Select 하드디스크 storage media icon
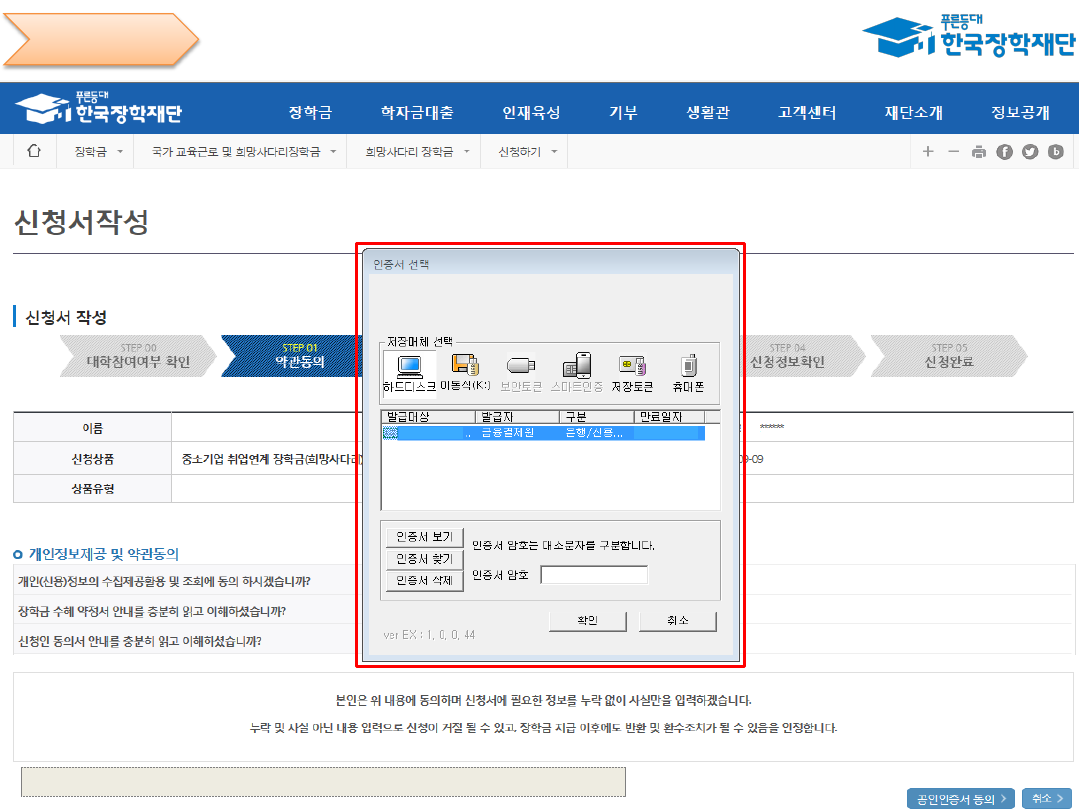Image resolution: width=1080 pixels, height=810 pixels. 409,372
